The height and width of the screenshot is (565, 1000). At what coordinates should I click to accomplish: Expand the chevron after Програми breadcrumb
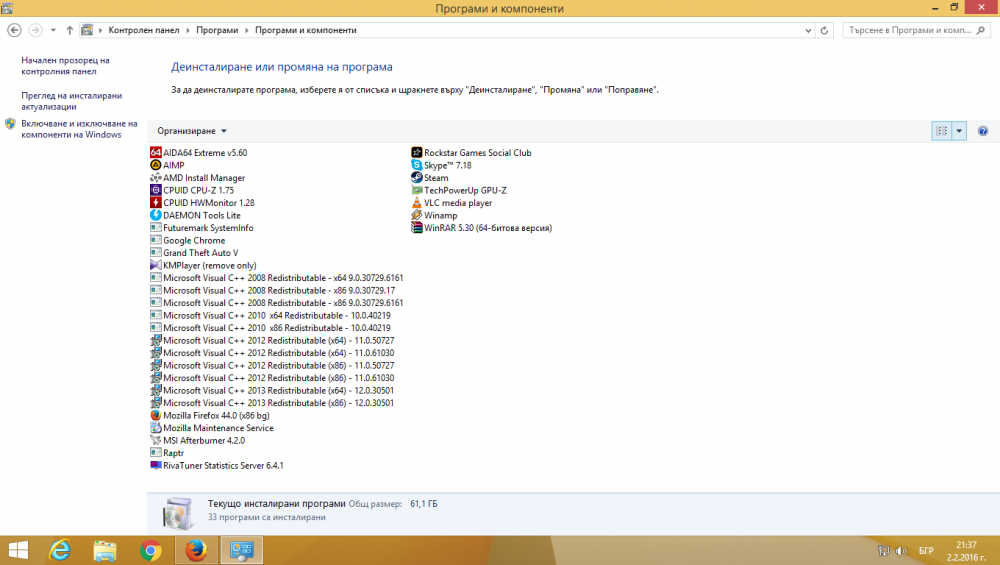[x=246, y=30]
